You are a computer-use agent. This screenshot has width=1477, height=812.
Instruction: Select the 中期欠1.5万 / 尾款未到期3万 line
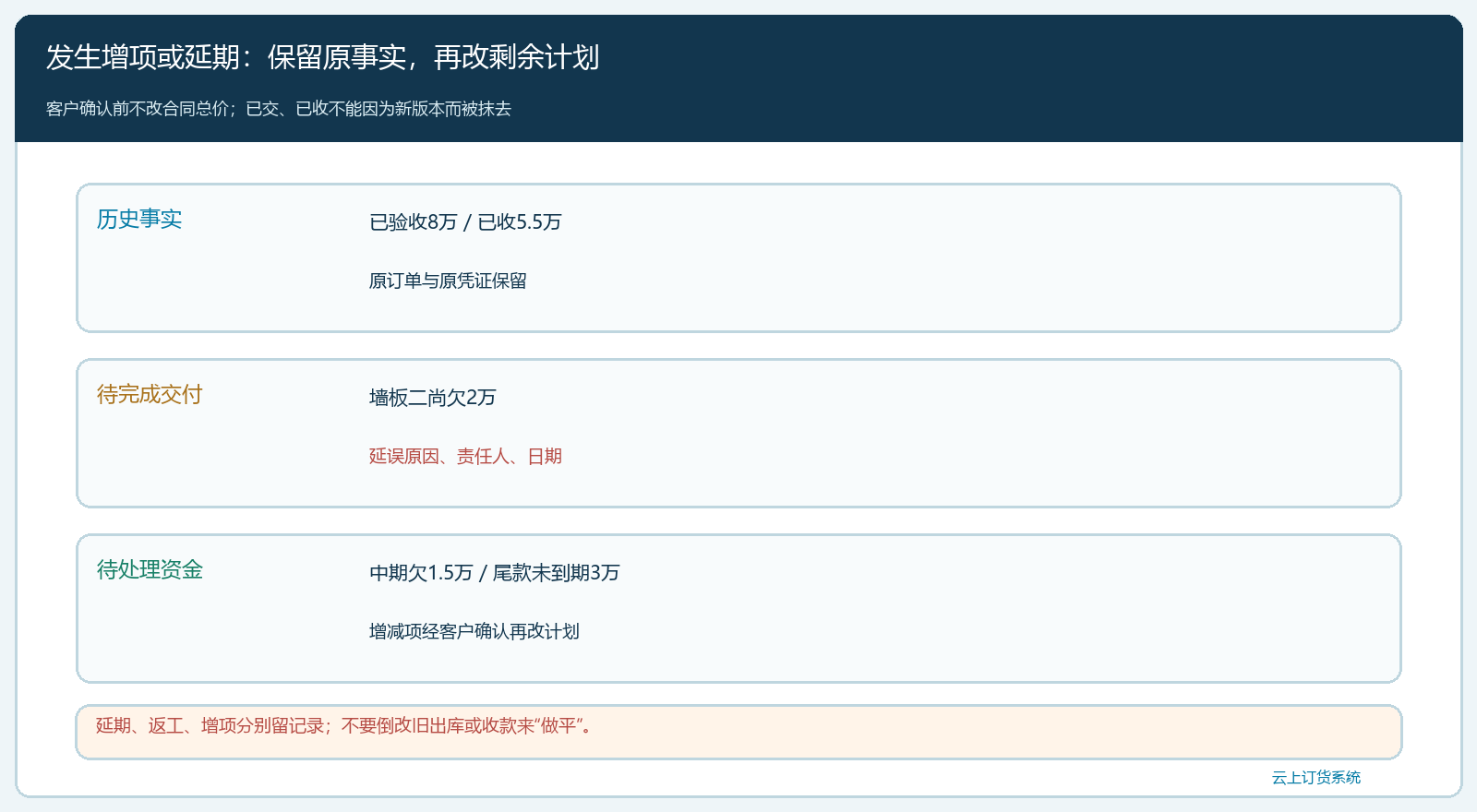(x=495, y=573)
